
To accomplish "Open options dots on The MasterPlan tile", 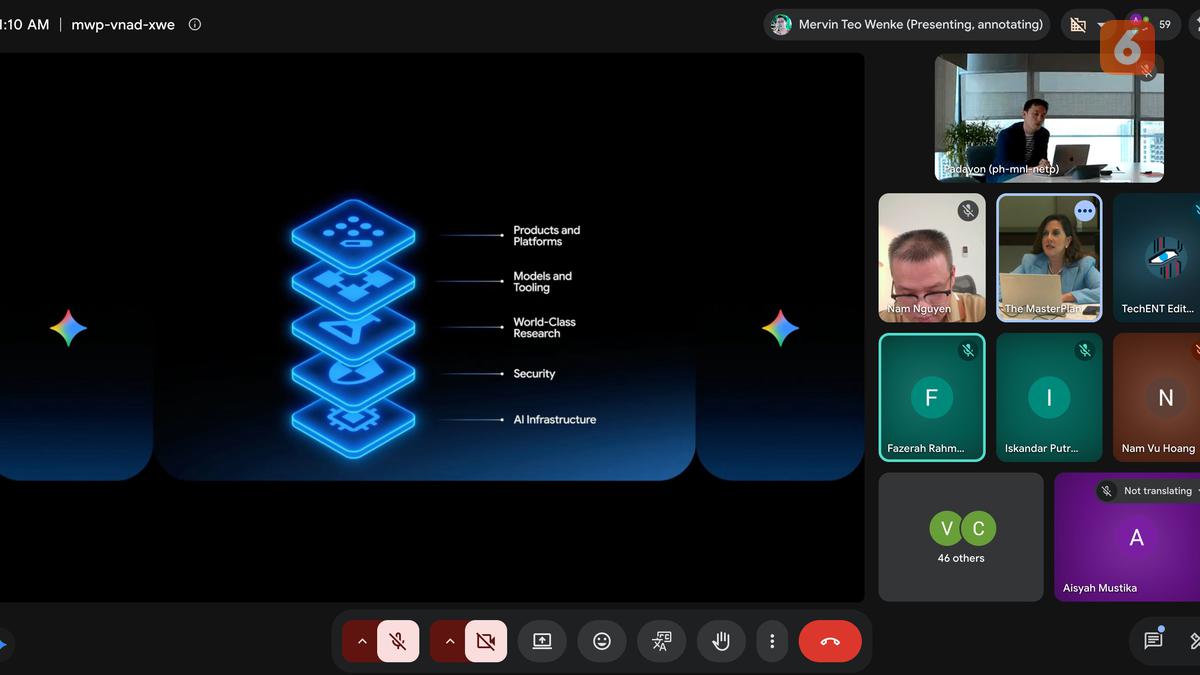I will (x=1085, y=211).
